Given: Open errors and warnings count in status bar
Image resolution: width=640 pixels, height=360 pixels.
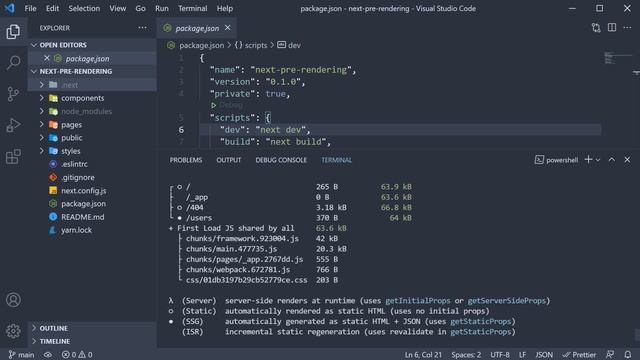Looking at the screenshot, I should click(77, 355).
